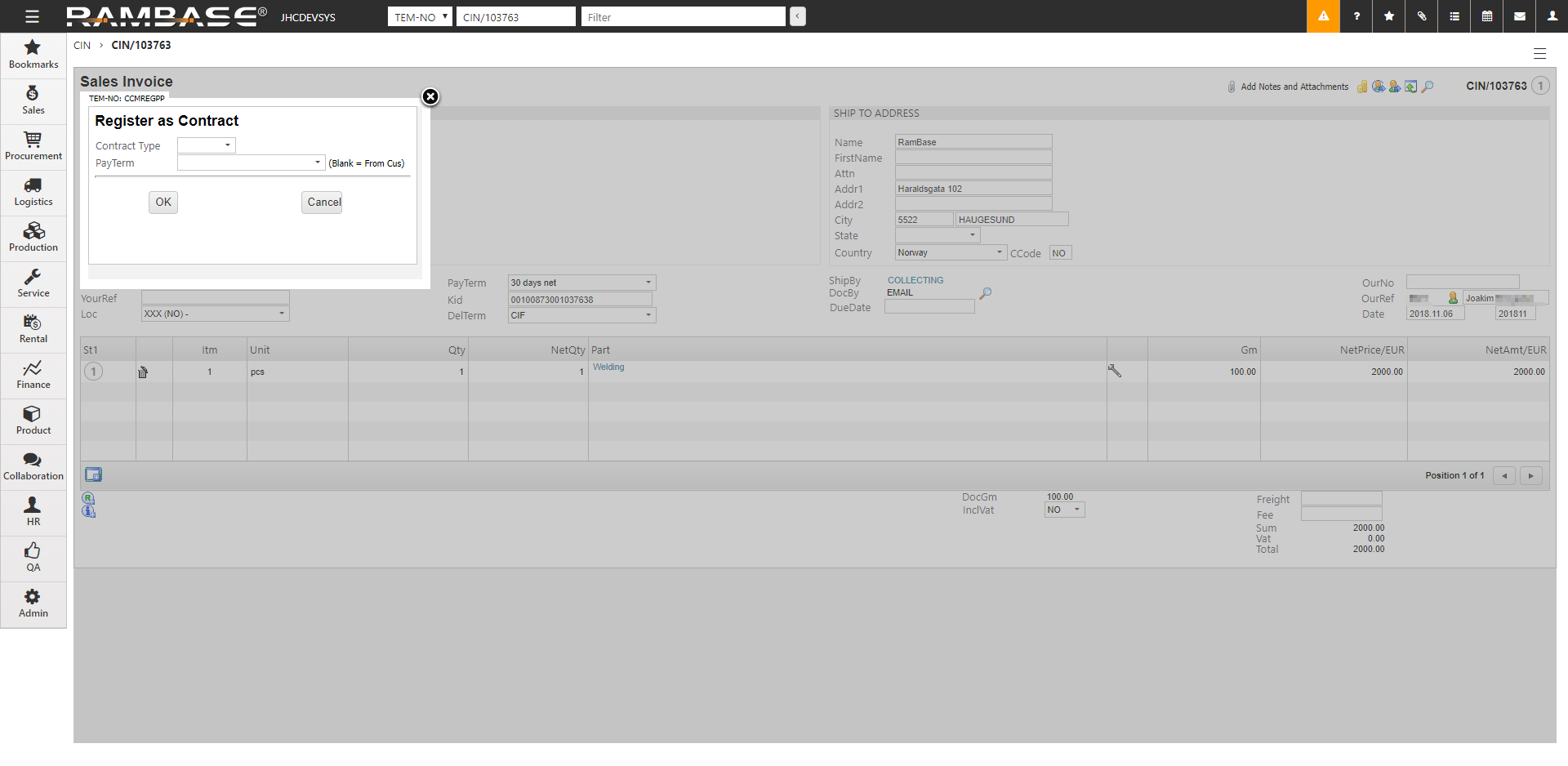Open the hamburger menu in the top bar
1568x766 pixels.
click(32, 16)
